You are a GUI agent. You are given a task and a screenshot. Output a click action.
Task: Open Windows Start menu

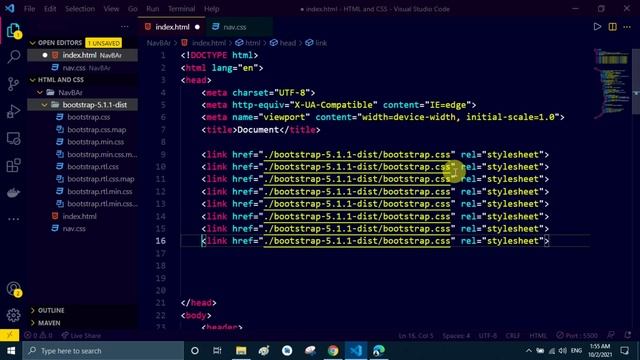click(11, 351)
